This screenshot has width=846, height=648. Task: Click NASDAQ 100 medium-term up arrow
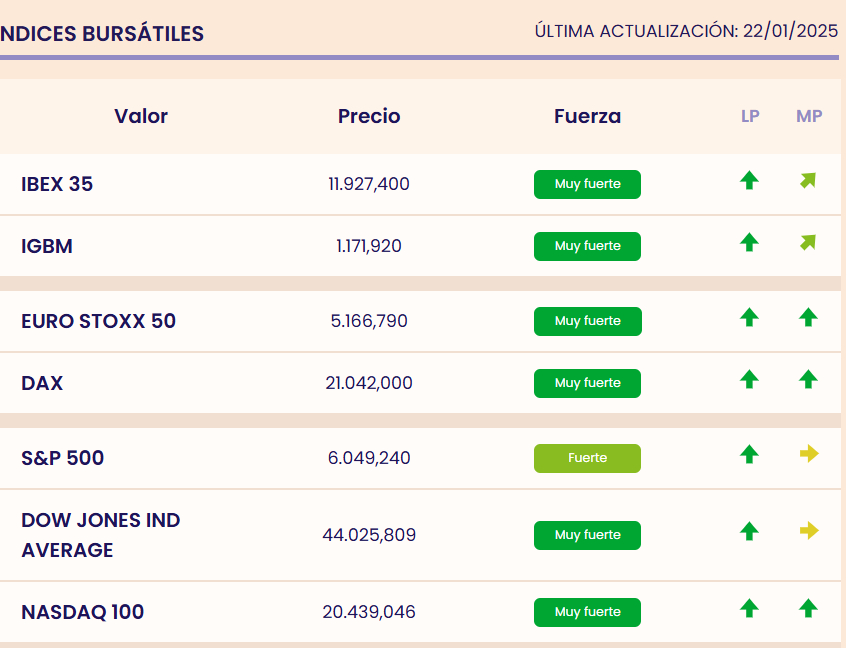[x=808, y=608]
